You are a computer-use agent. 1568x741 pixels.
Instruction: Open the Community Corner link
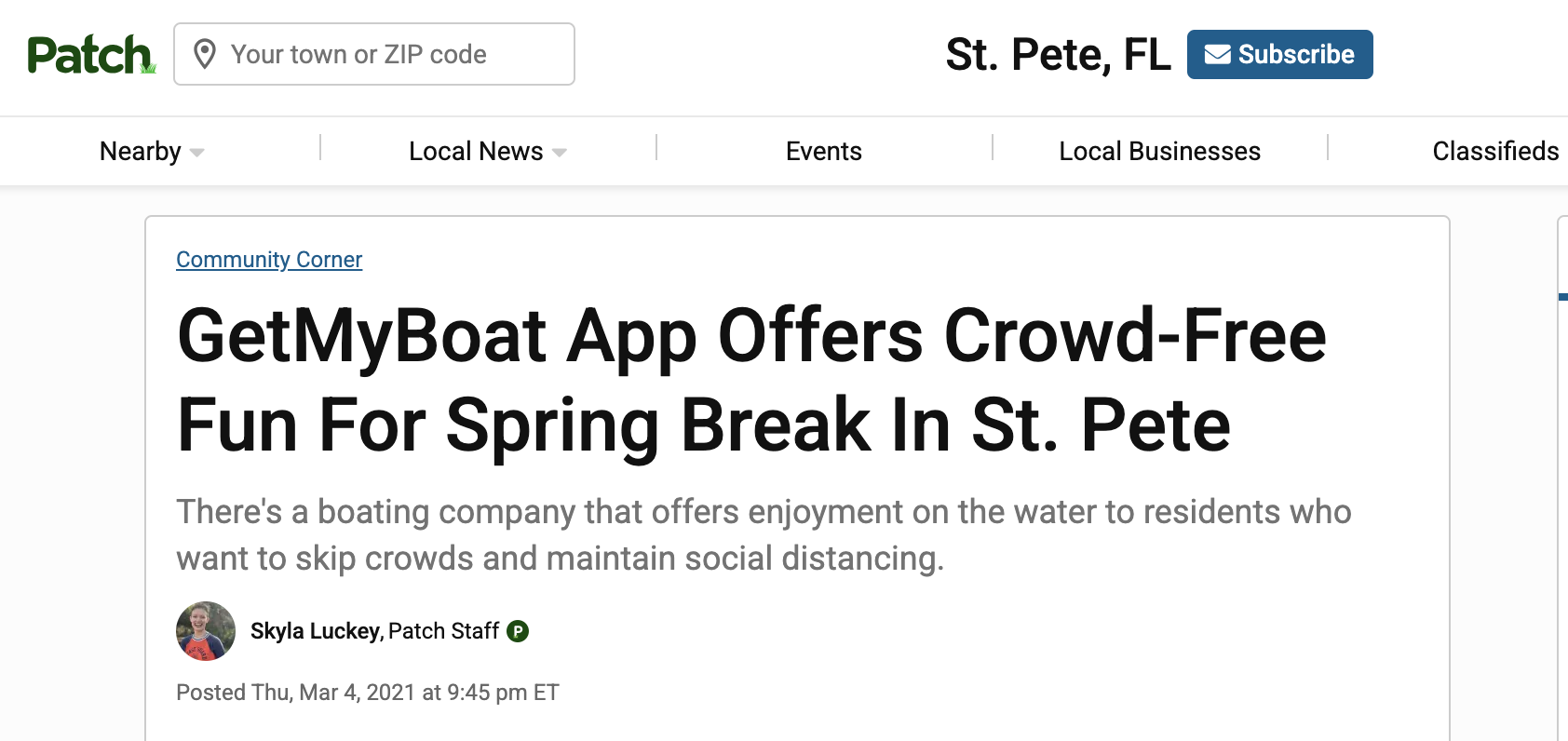[x=269, y=260]
